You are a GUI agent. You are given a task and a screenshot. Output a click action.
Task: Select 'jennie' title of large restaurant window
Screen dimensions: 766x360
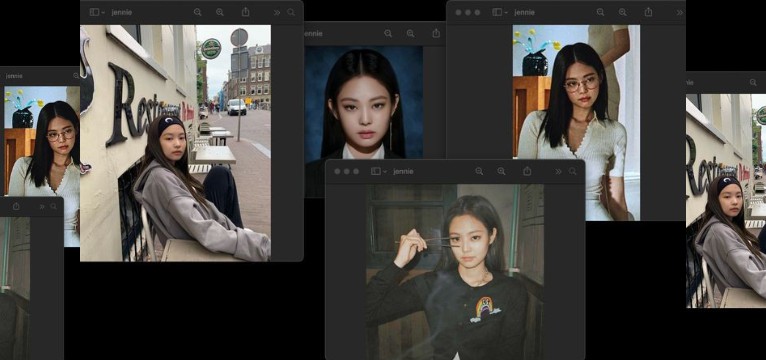122,12
